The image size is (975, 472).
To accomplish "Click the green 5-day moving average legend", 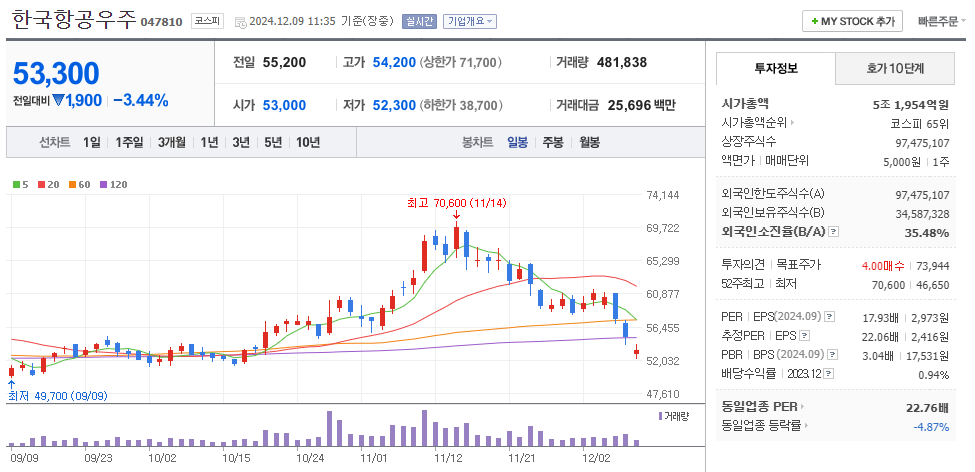I will [x=21, y=184].
